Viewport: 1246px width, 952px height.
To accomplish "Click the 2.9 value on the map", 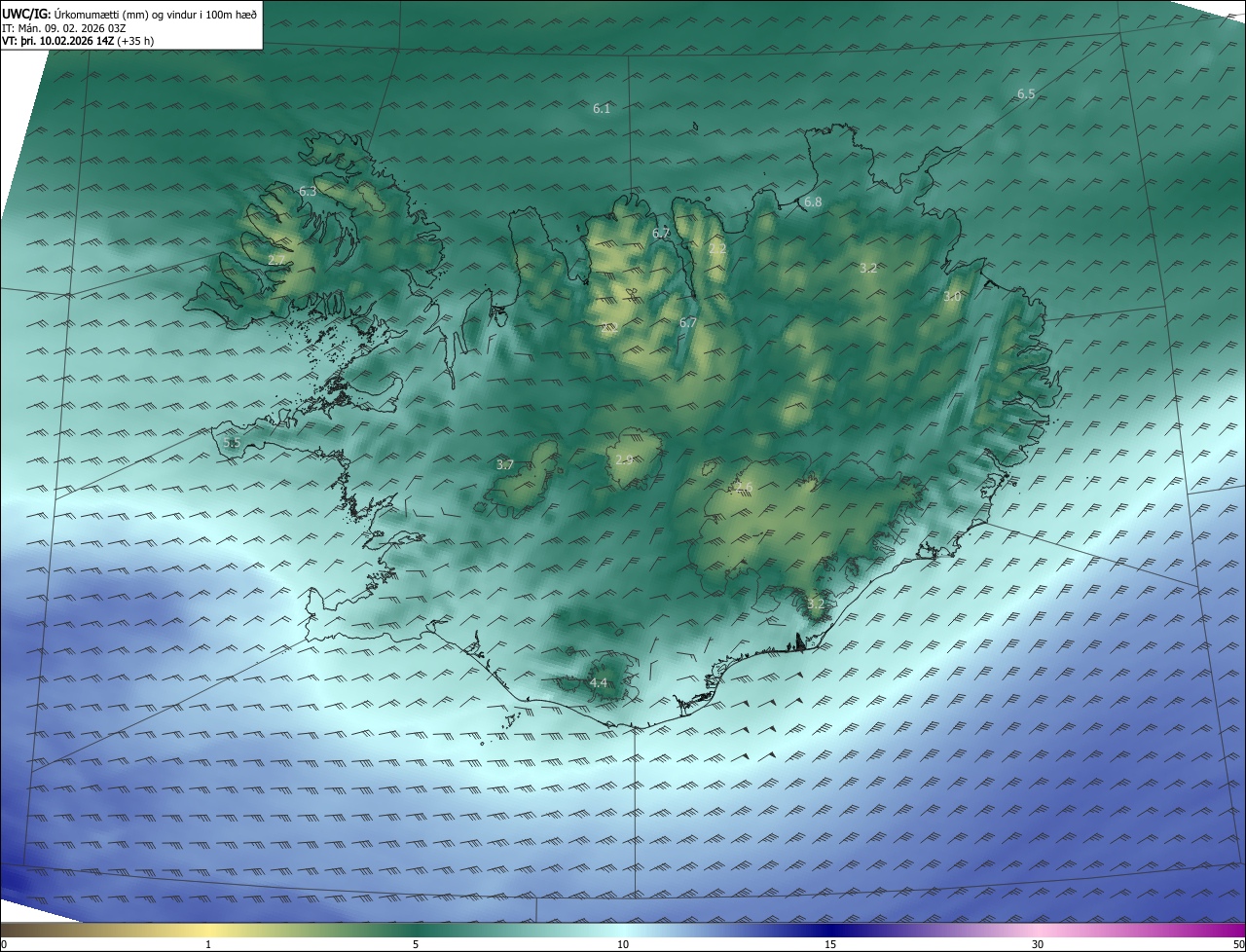I will point(624,459).
